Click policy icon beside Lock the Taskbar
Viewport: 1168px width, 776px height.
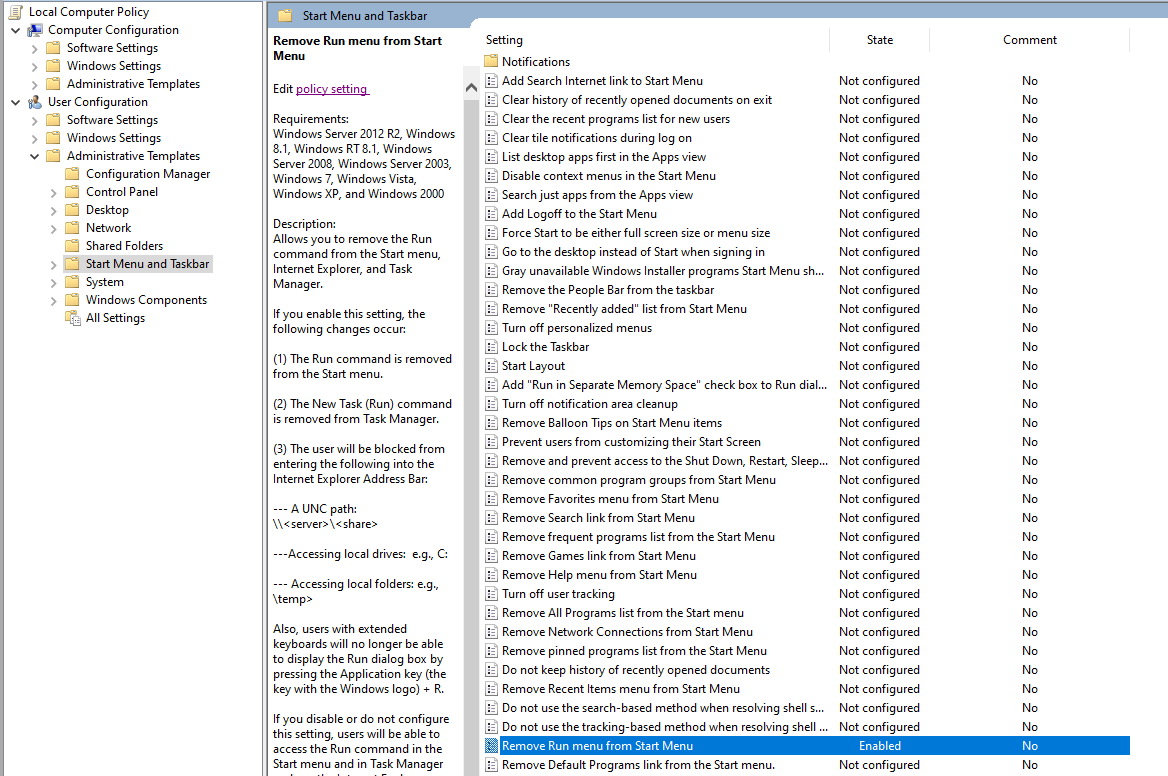pos(491,347)
